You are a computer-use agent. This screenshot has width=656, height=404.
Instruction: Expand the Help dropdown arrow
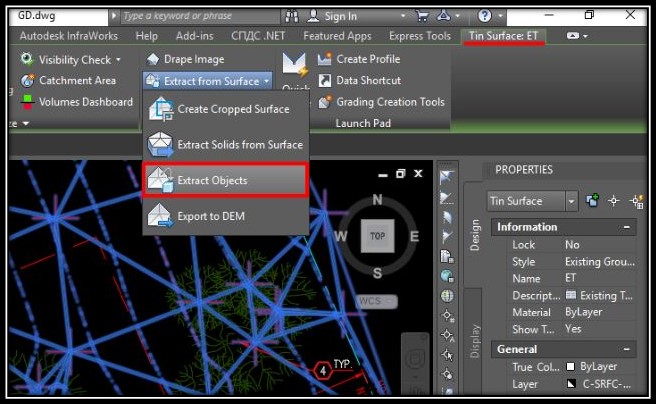(x=500, y=16)
